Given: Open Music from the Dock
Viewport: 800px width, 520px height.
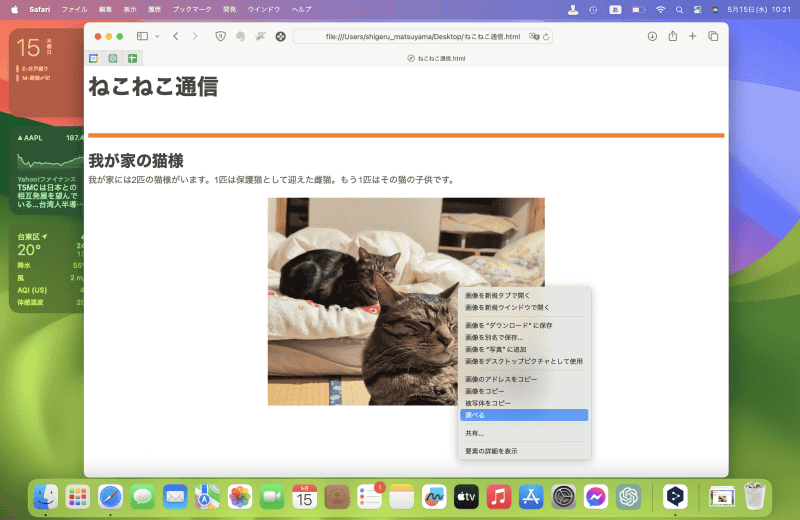Looking at the screenshot, I should 499,497.
